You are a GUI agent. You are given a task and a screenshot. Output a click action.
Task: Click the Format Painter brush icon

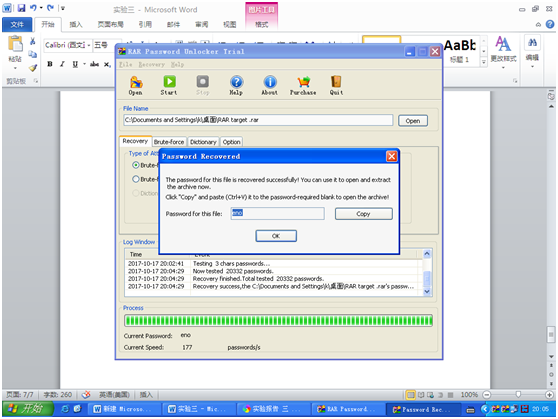33,68
